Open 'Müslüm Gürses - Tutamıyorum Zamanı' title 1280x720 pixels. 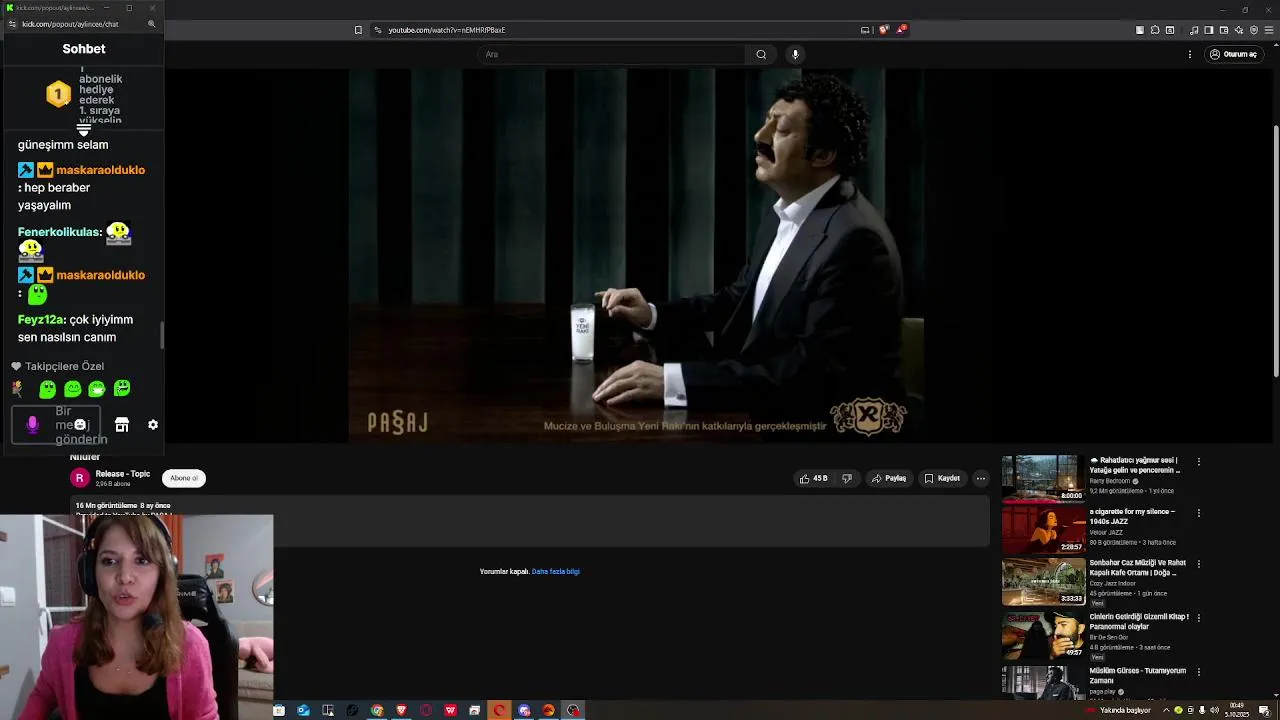[x=1138, y=676]
